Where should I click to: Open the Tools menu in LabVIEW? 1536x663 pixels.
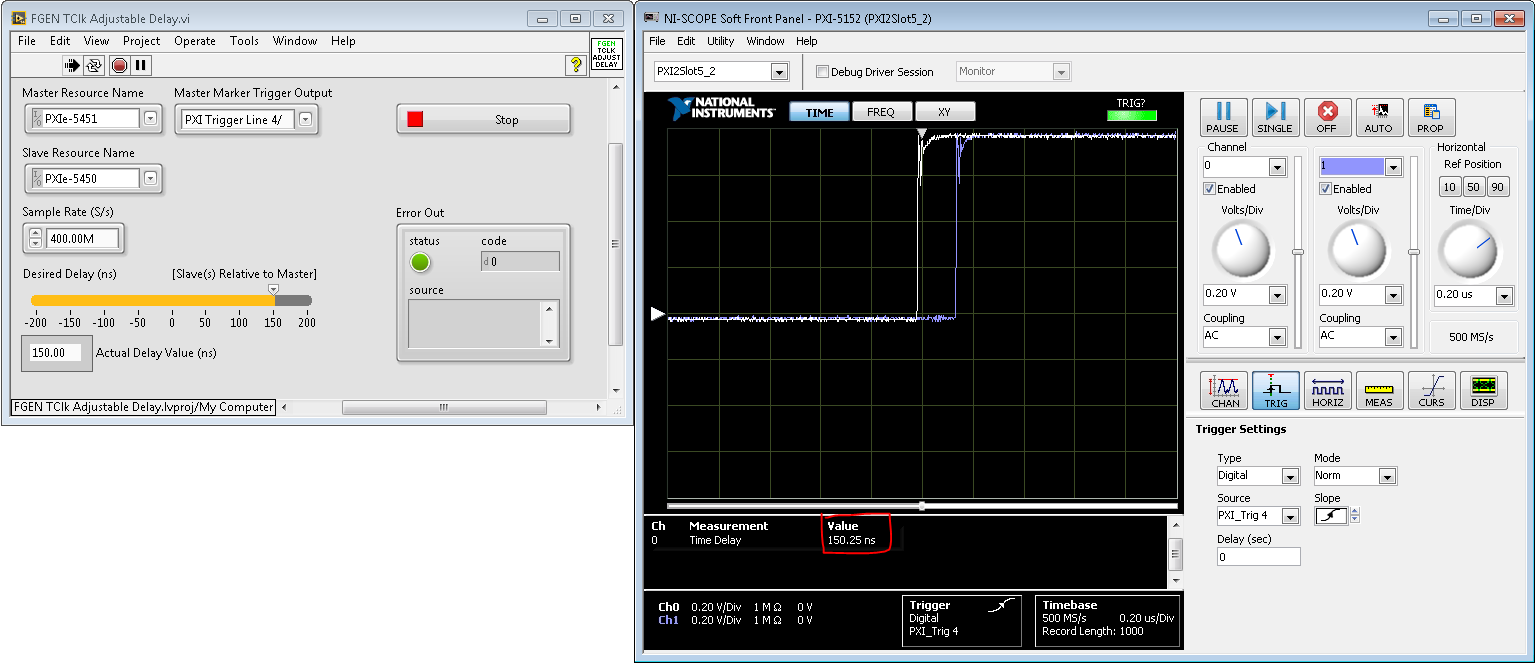point(244,41)
